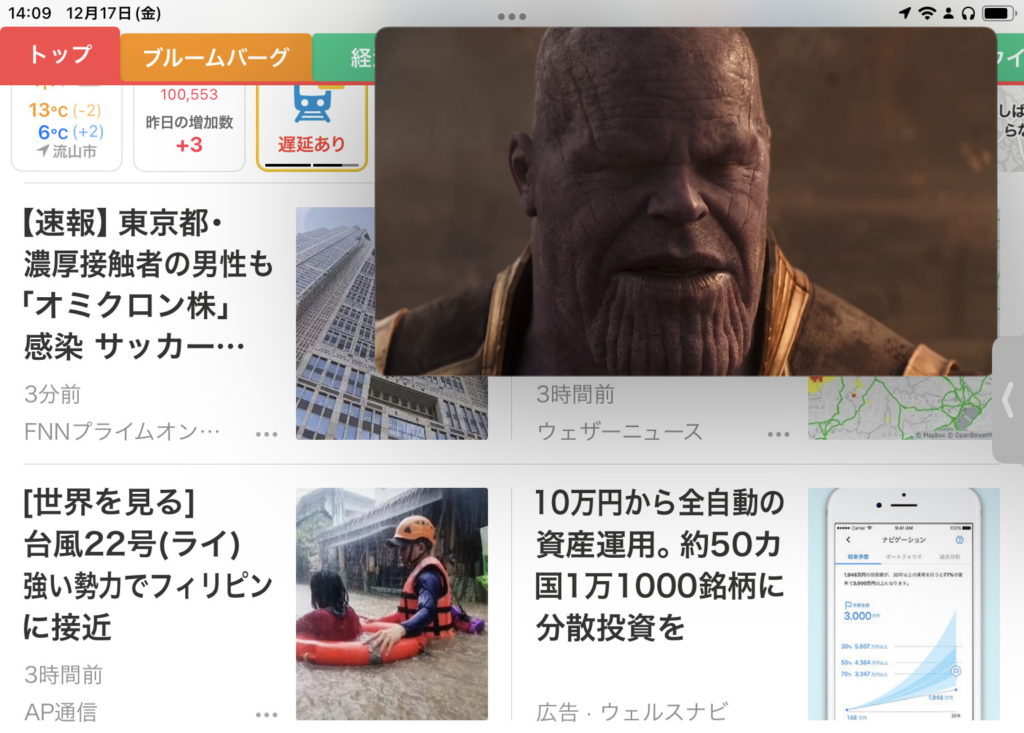Viewport: 1024px width, 733px height.
Task: Open more options for the AP通信 article
Action: 266,715
